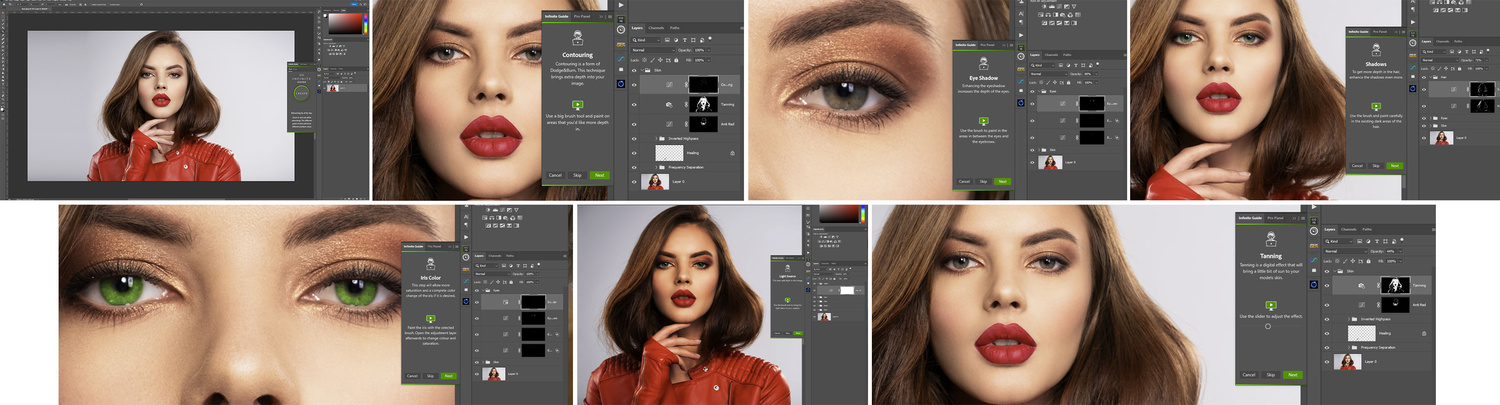1500x405 pixels.
Task: Click lock icon on Healing layer, Tanning screenshot
Action: 1424,333
